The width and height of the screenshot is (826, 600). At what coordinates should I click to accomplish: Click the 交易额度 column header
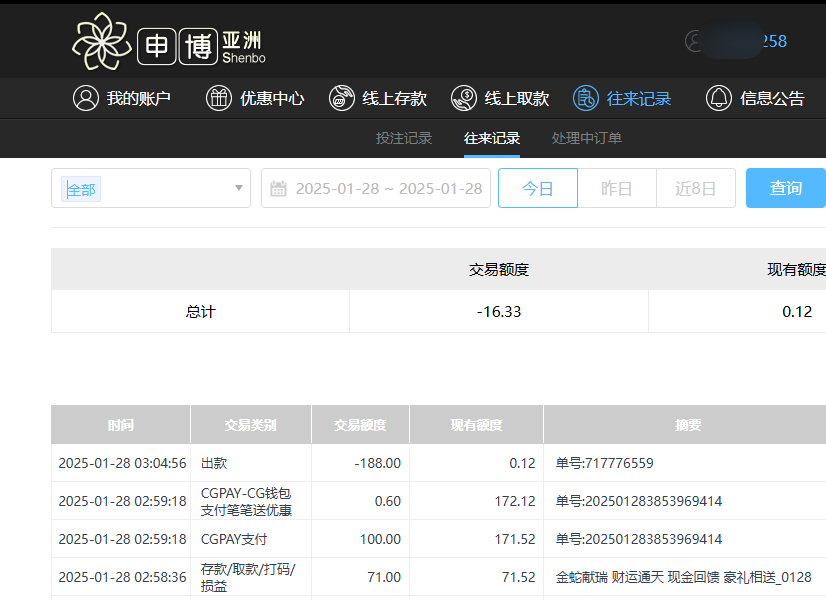coord(360,424)
